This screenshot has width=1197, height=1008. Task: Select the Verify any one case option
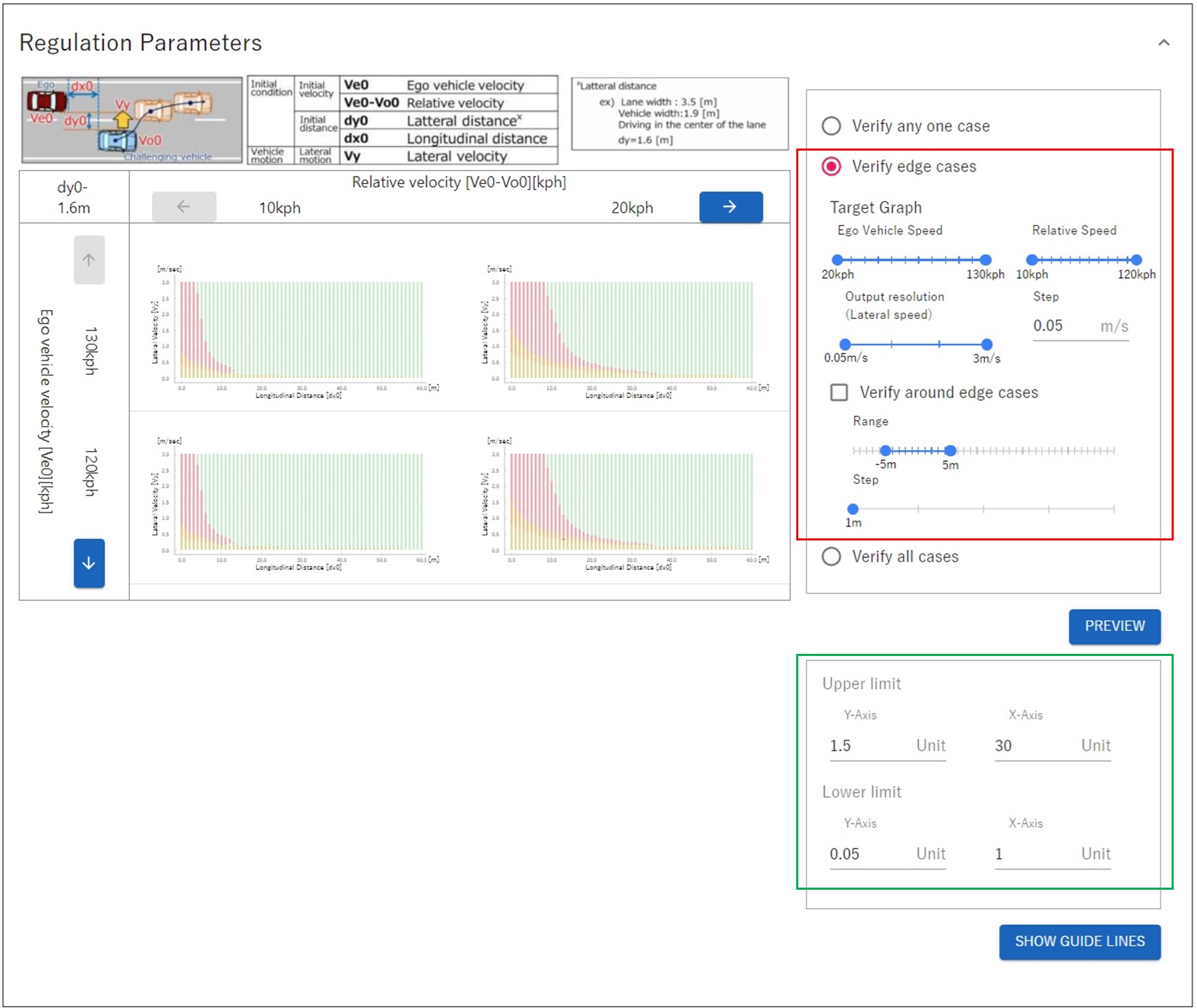pyautogui.click(x=831, y=126)
